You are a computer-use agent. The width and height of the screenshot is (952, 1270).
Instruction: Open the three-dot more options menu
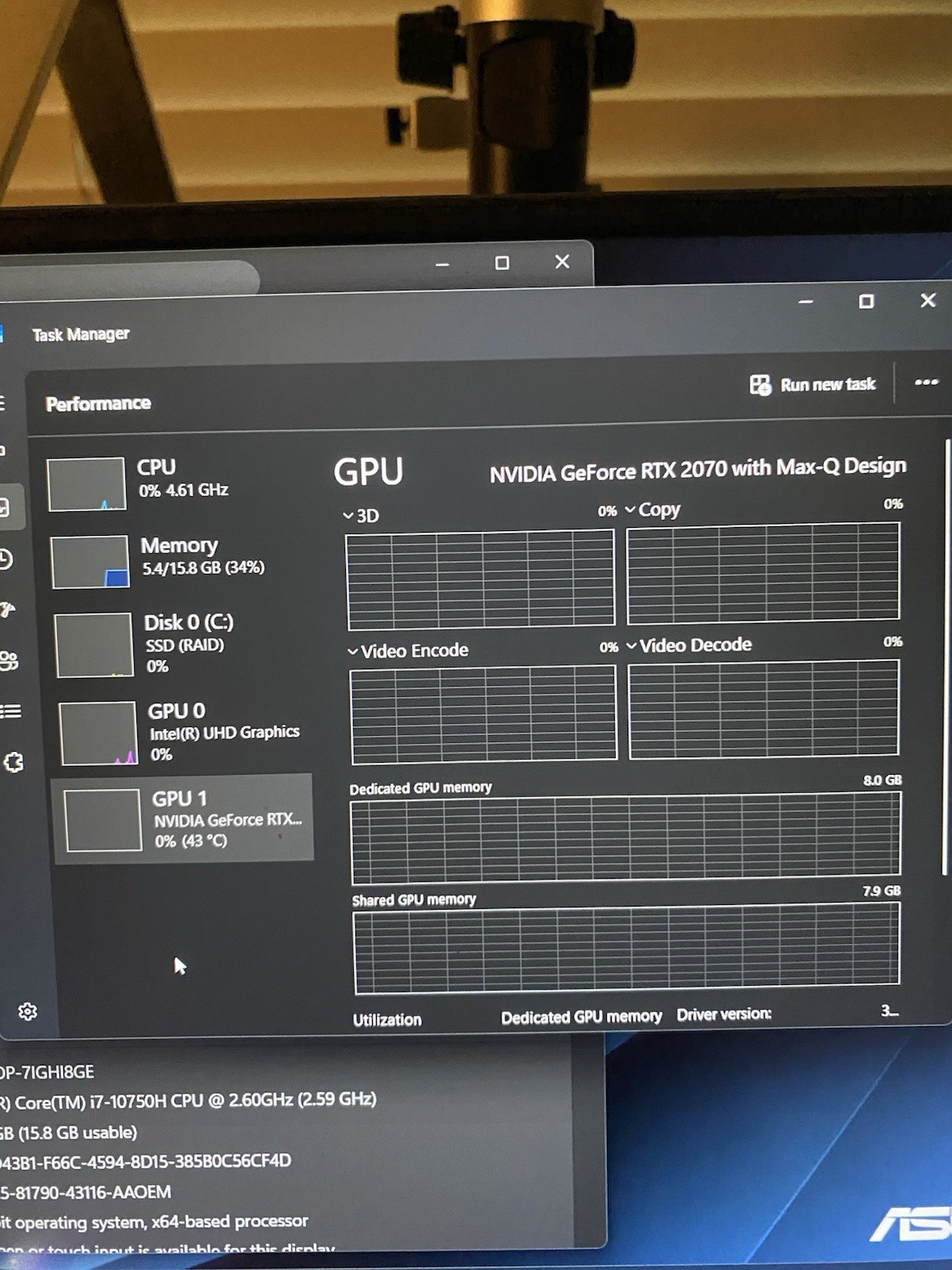[x=926, y=382]
